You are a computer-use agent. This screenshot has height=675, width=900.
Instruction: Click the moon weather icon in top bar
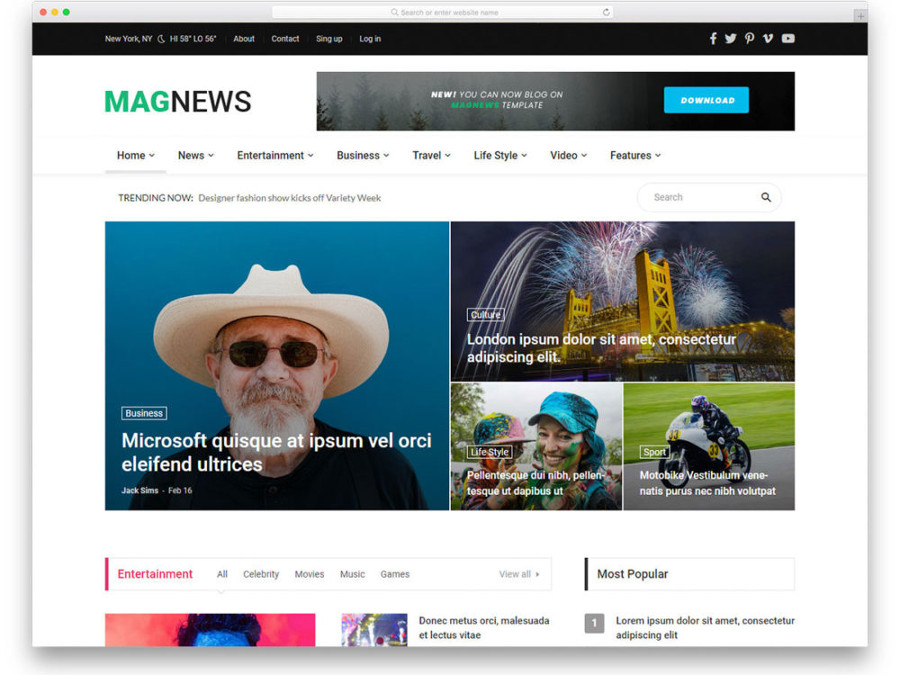tap(161, 39)
